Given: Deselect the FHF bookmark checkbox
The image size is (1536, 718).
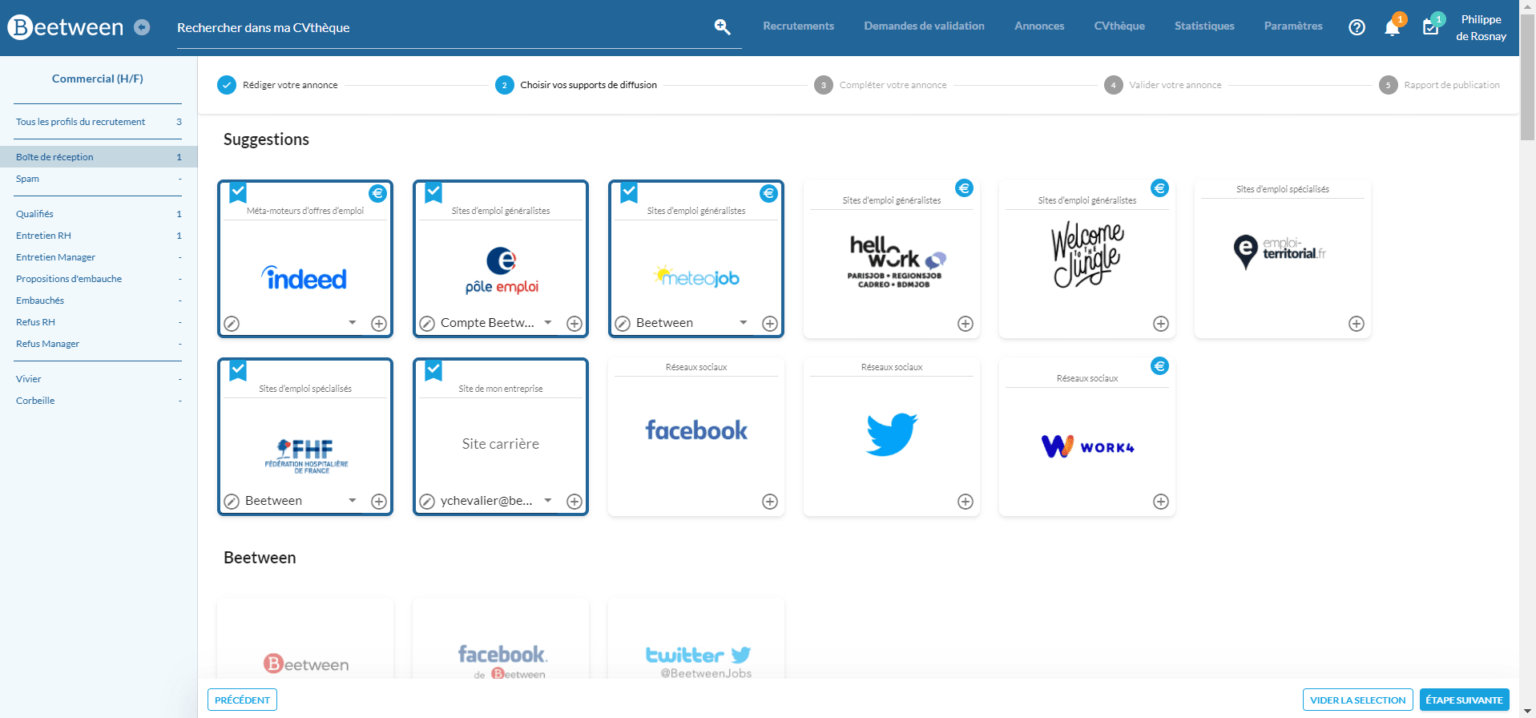Looking at the screenshot, I should point(238,370).
